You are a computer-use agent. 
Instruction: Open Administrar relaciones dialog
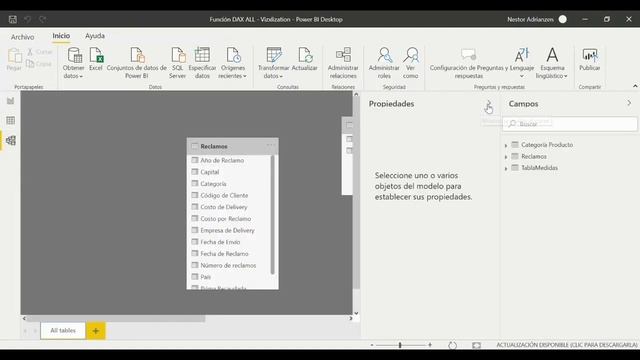343,63
